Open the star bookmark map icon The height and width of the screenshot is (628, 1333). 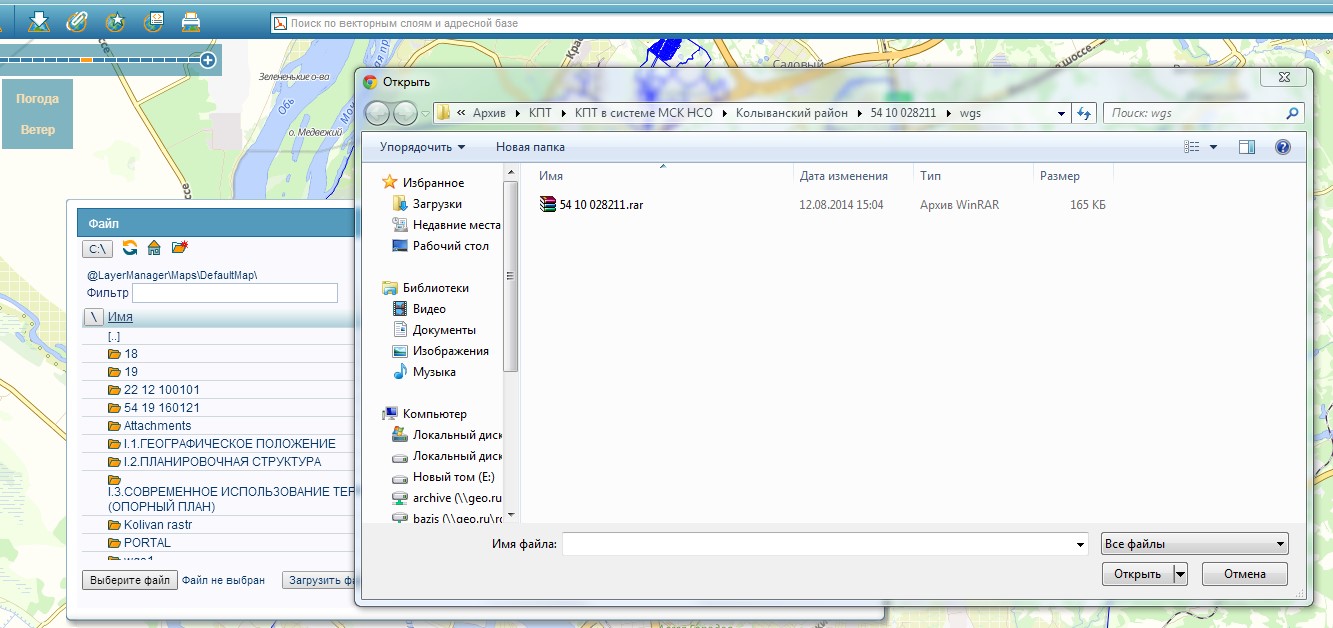click(x=115, y=21)
